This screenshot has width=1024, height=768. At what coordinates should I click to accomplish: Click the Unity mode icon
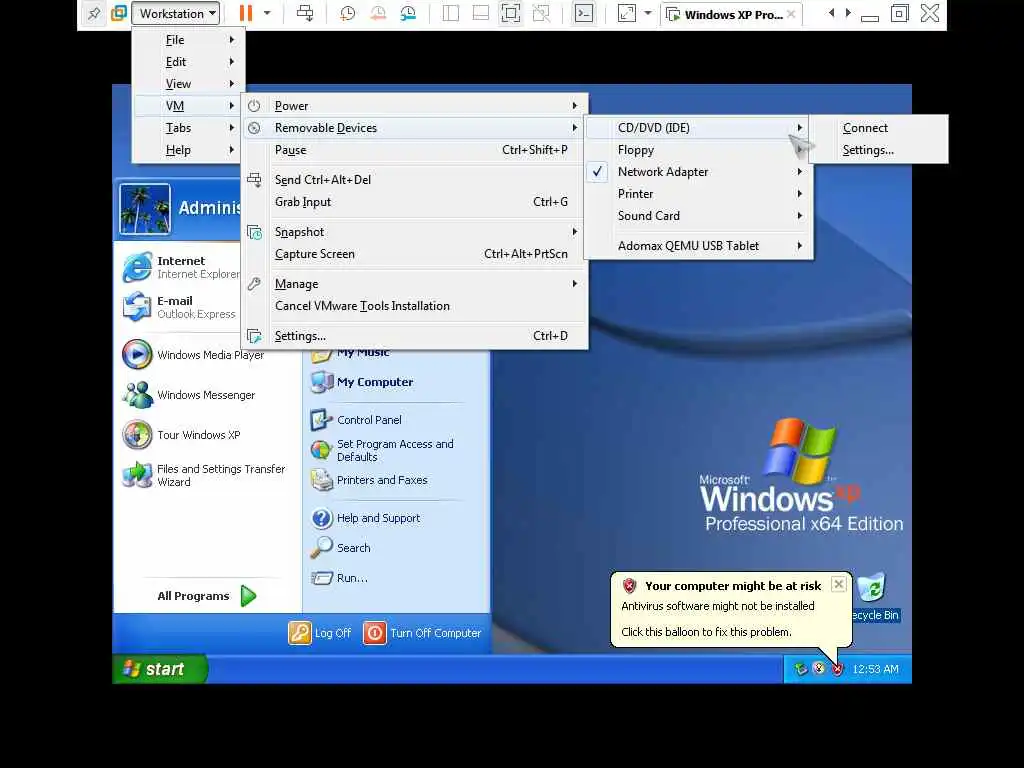(541, 13)
